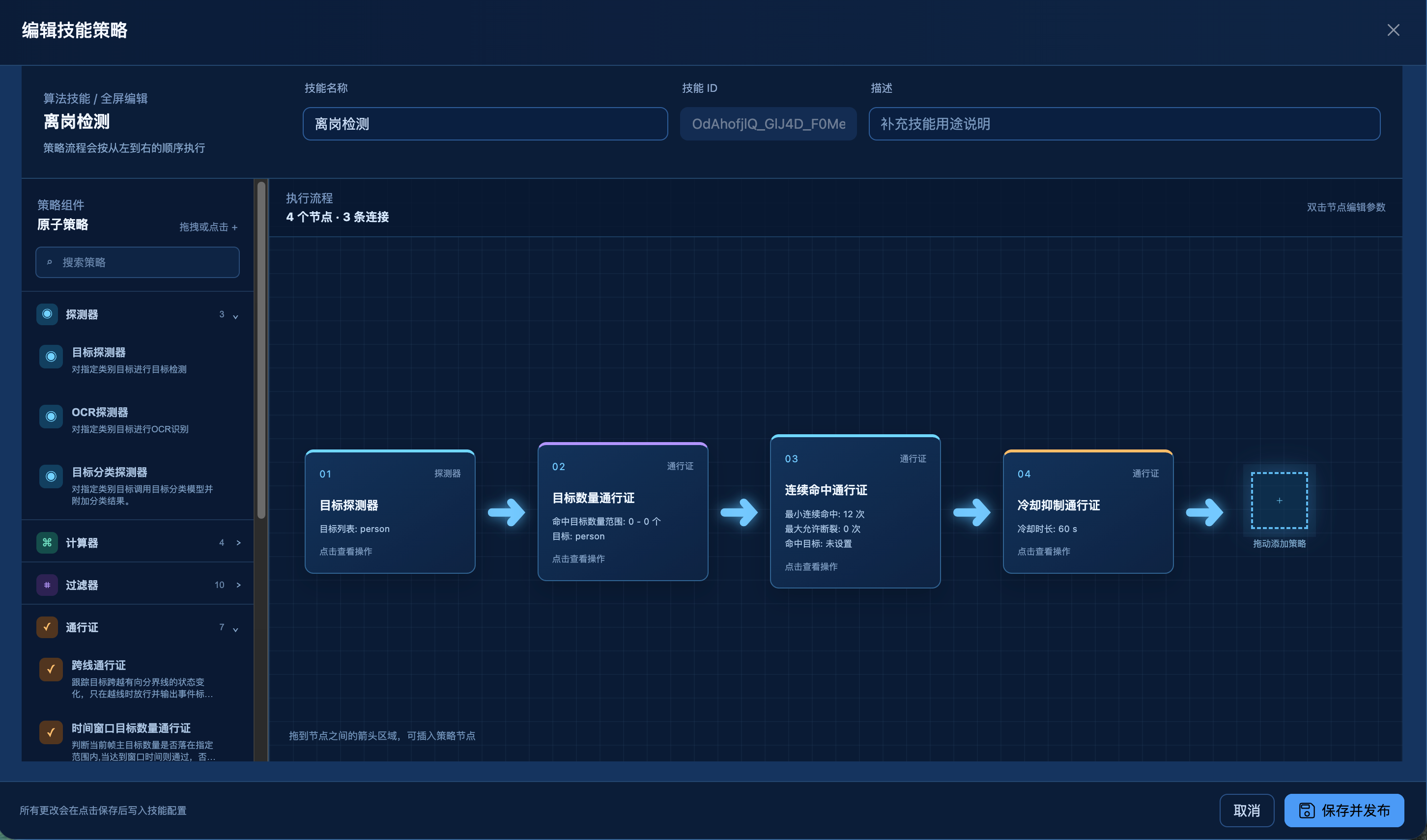This screenshot has width=1427, height=840.
Task: Click the OCR探测器 component icon
Action: [x=51, y=417]
